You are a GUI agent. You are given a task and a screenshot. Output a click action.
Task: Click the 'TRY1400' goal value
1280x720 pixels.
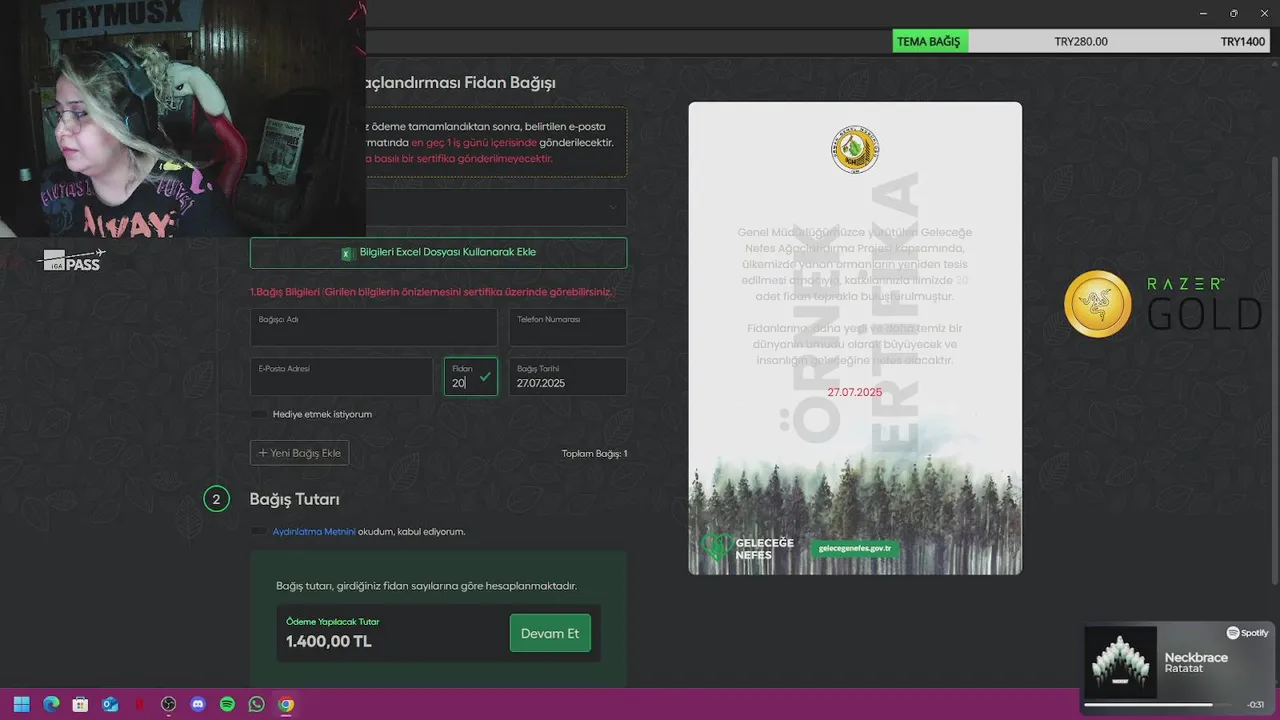pos(1243,42)
